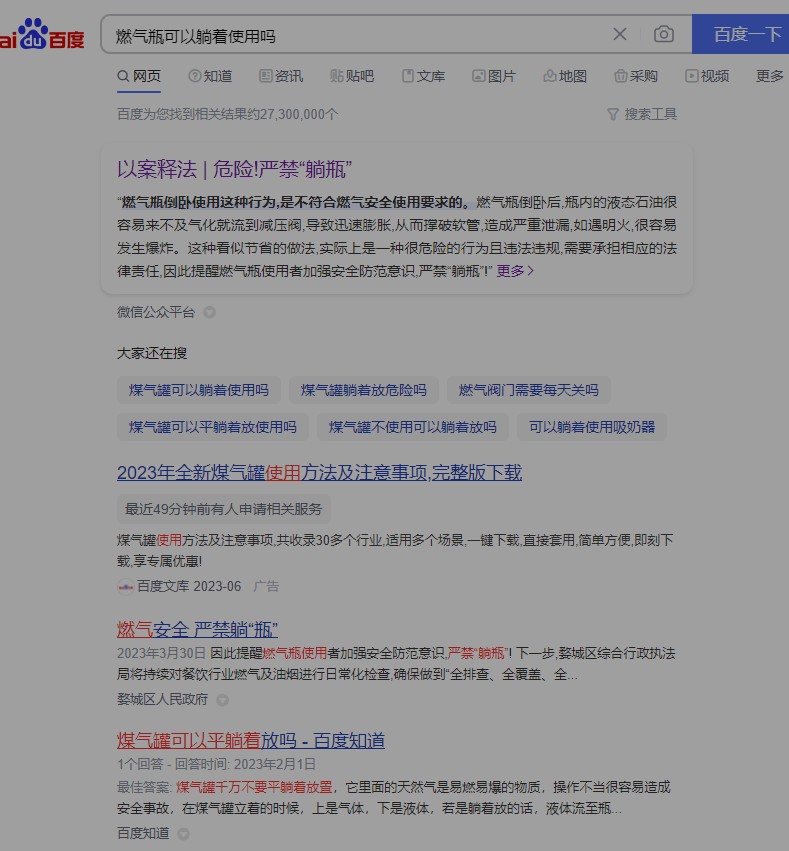Screen dimensions: 789x851
Task: Select related search 可以躺着使用吸奶器
Action: [x=592, y=427]
